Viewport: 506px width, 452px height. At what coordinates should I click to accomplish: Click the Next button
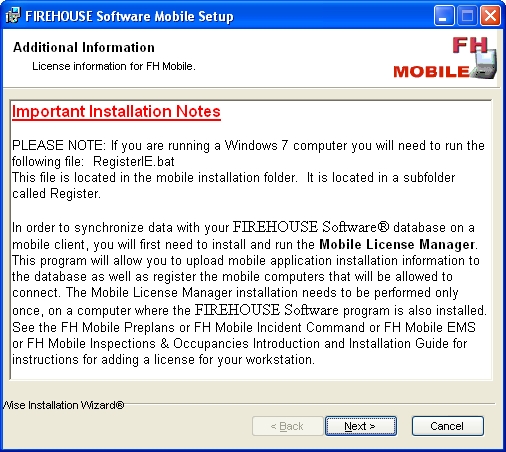pos(361,426)
